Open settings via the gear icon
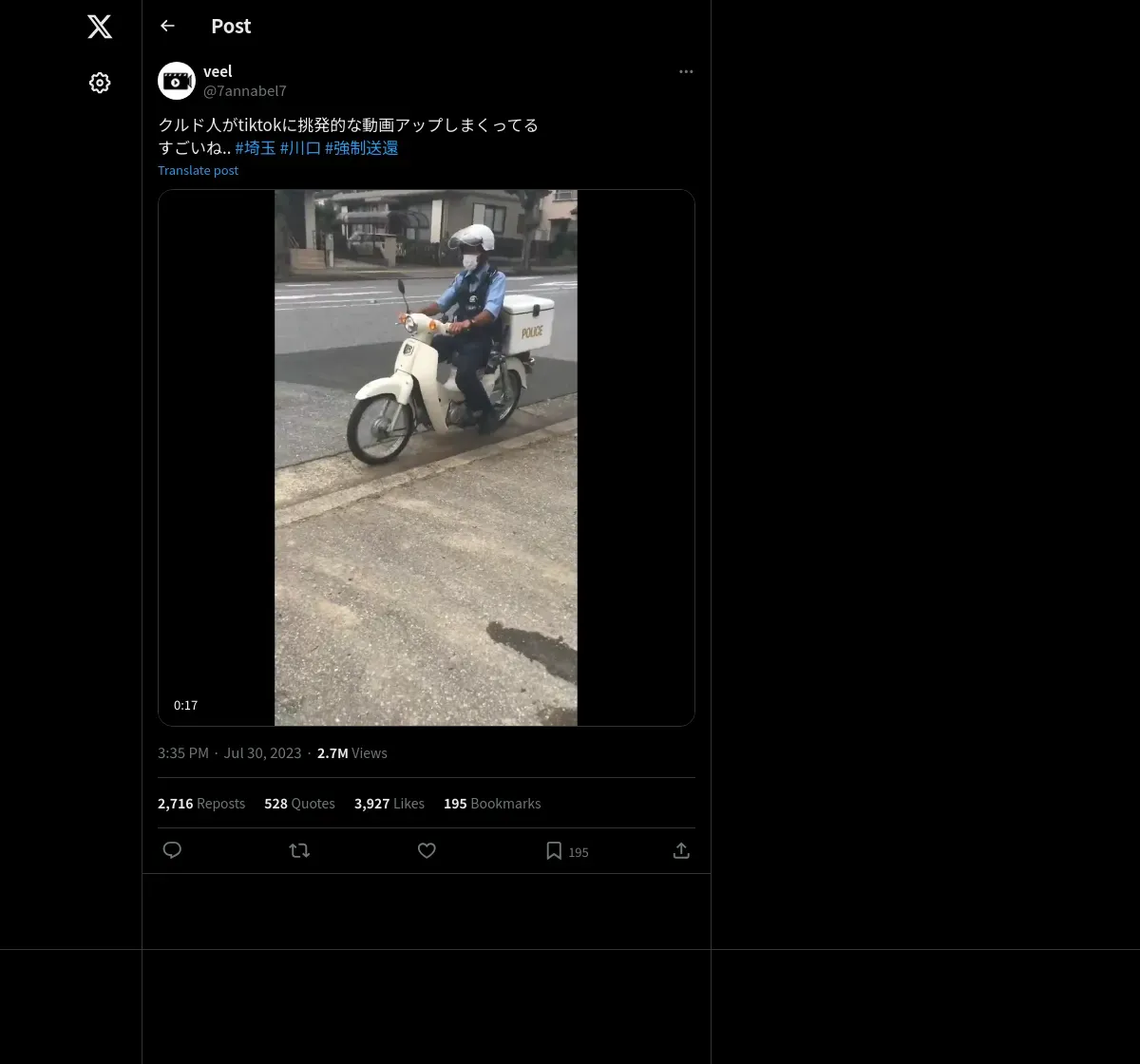Image resolution: width=1140 pixels, height=1064 pixels. click(100, 83)
